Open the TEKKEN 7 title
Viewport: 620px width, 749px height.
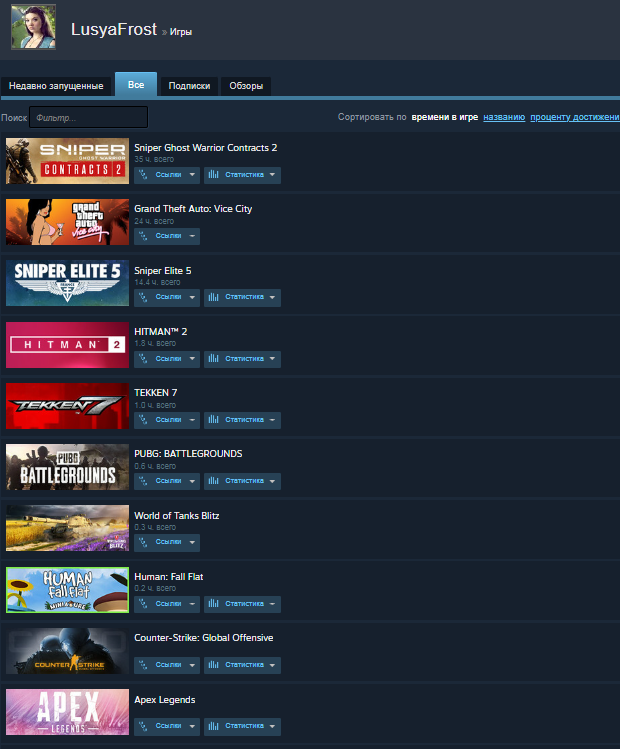coord(156,393)
